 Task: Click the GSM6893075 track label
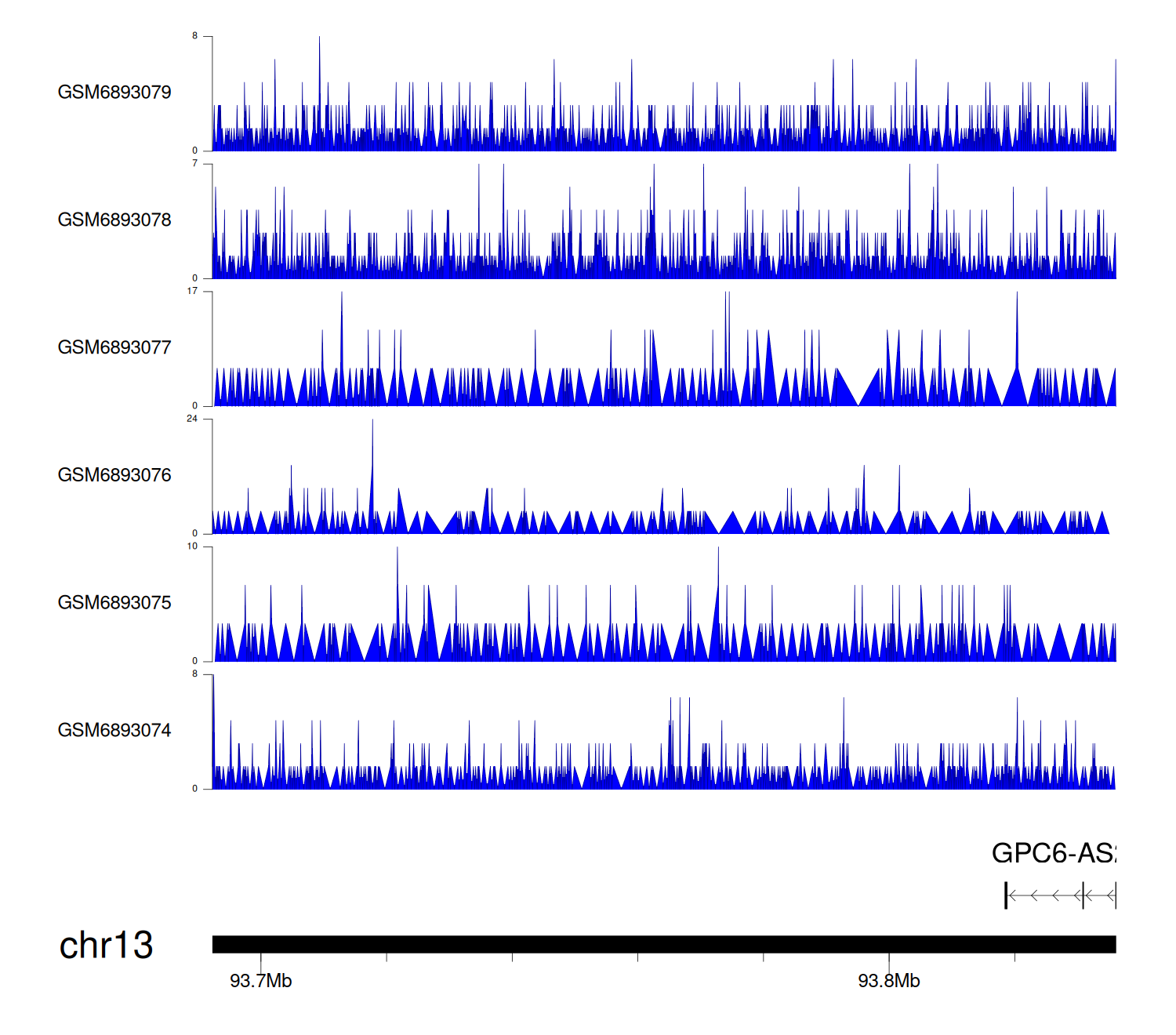114,603
